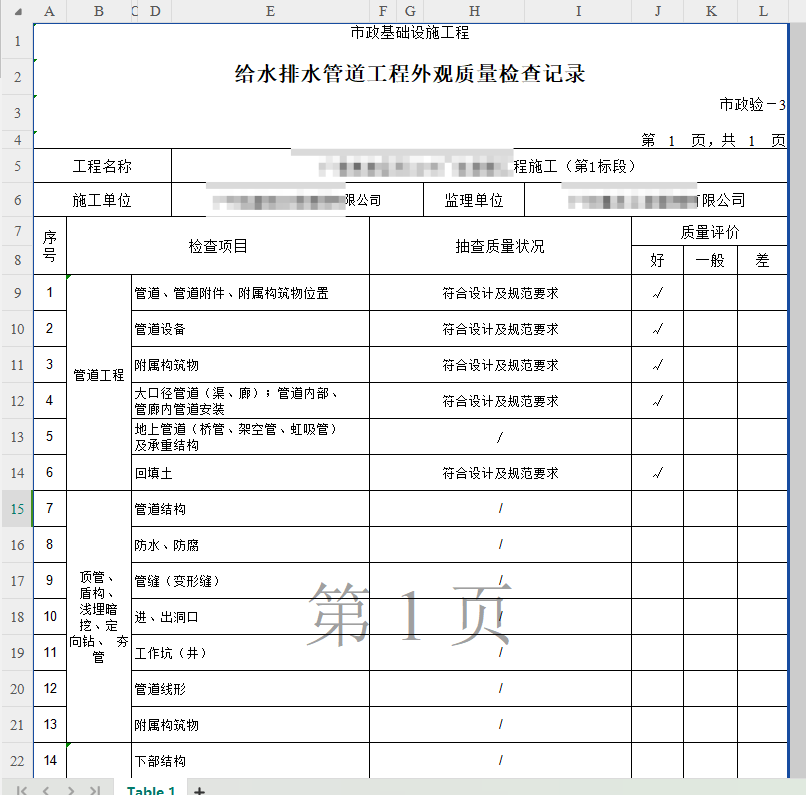
Task: Switch to the Table 1 sheet tab
Action: [x=151, y=790]
